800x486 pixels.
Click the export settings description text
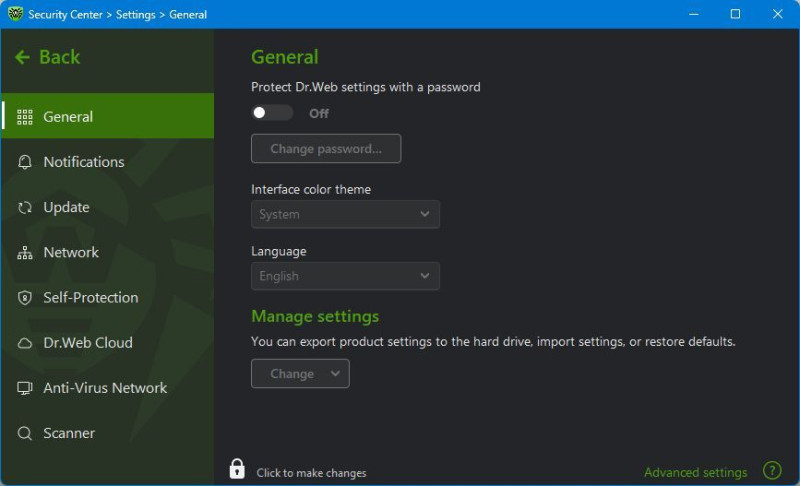[493, 342]
